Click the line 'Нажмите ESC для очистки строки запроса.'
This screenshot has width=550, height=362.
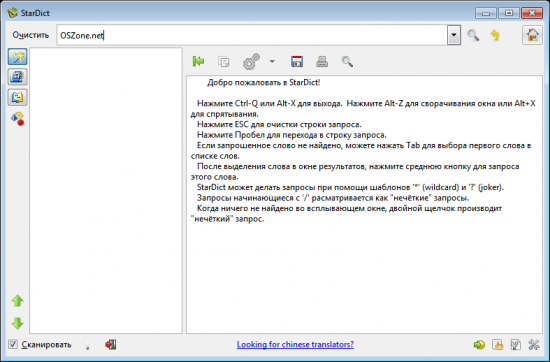[279, 125]
